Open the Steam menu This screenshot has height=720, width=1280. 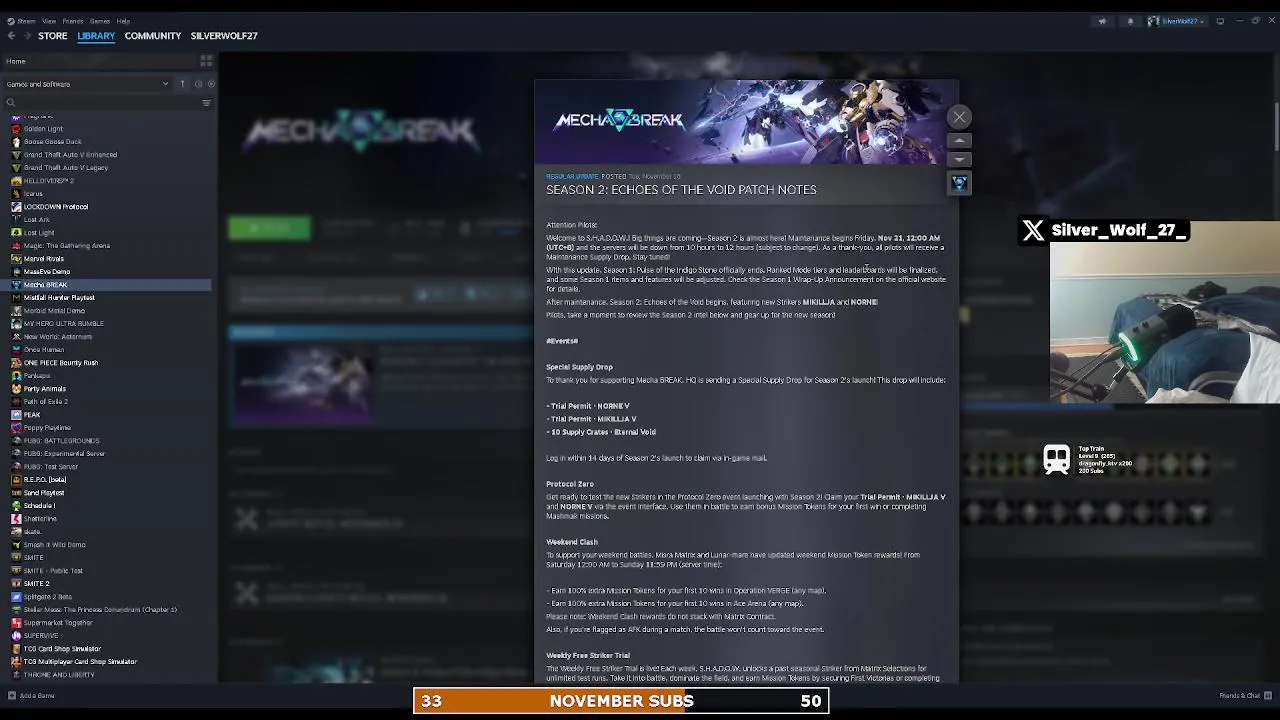click(24, 21)
